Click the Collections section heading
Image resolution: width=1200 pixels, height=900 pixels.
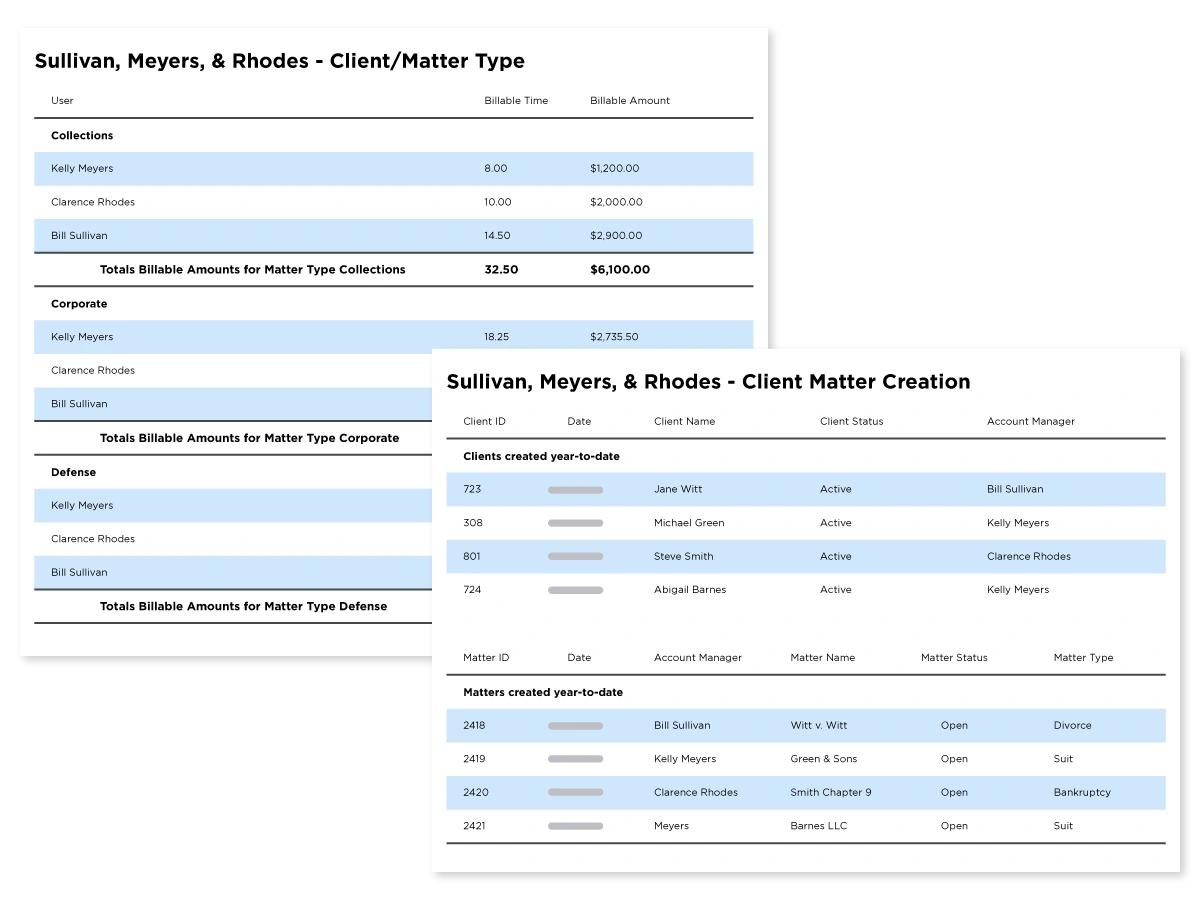[82, 136]
